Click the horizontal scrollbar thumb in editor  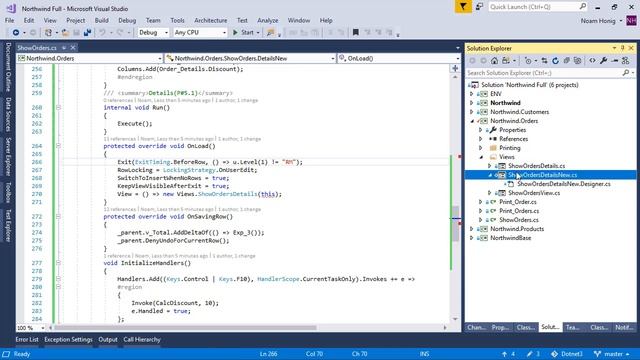[186, 328]
